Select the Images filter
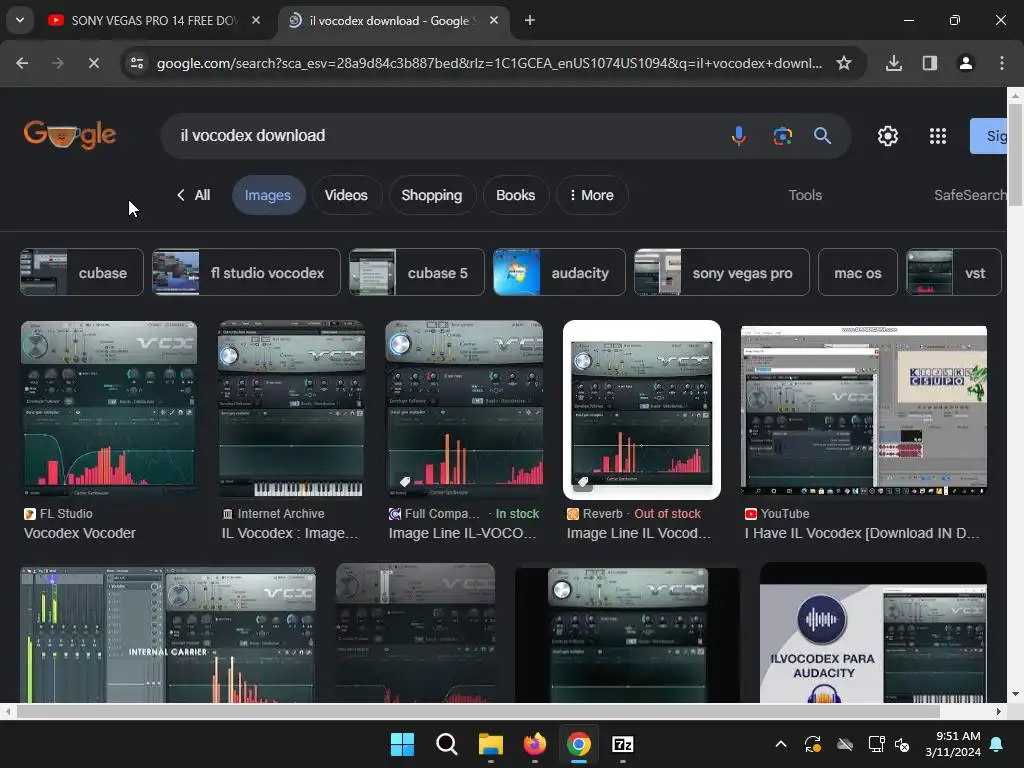Screen dimensions: 1024x768 (268, 195)
